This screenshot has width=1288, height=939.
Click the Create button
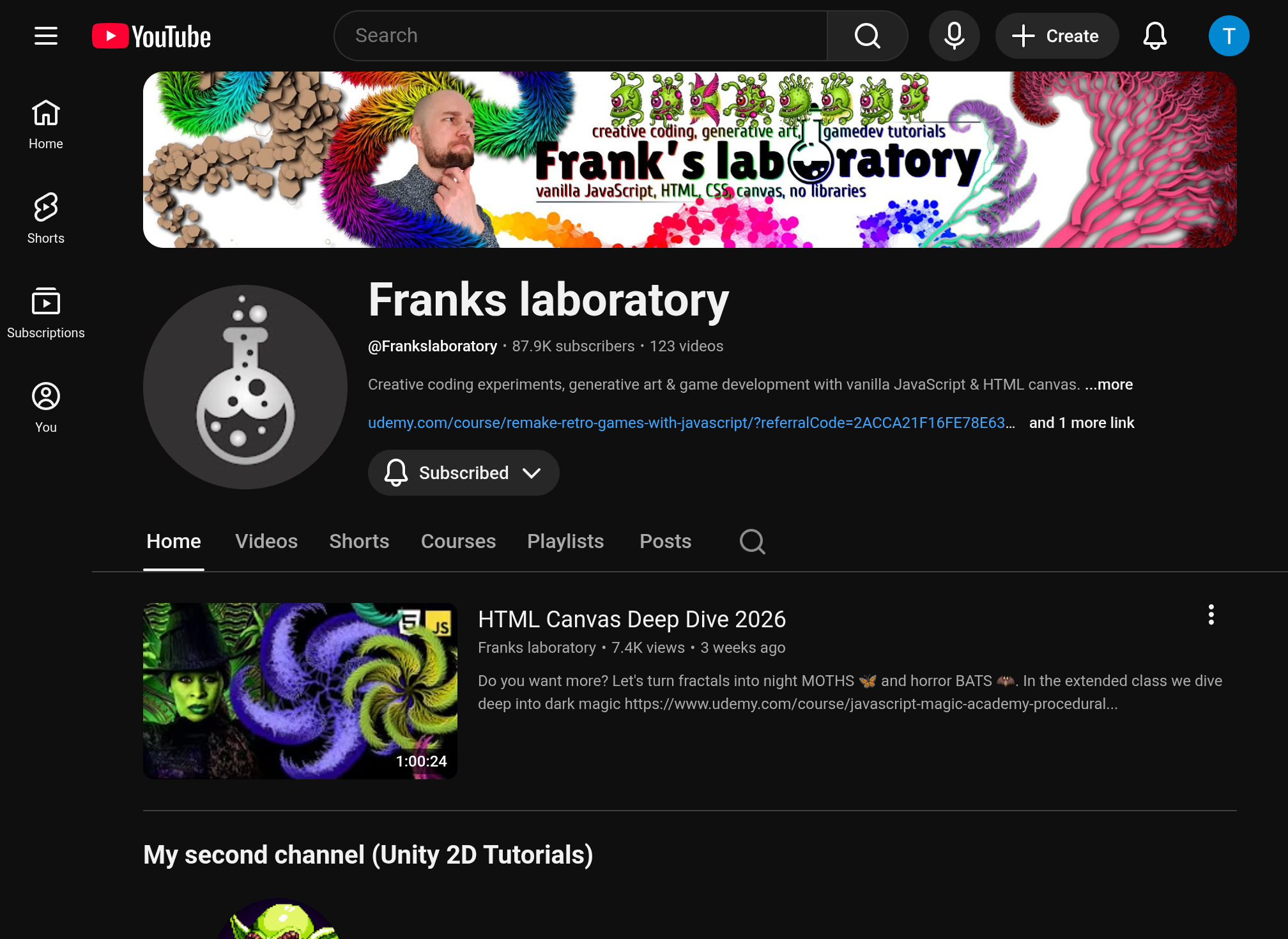pyautogui.click(x=1057, y=36)
